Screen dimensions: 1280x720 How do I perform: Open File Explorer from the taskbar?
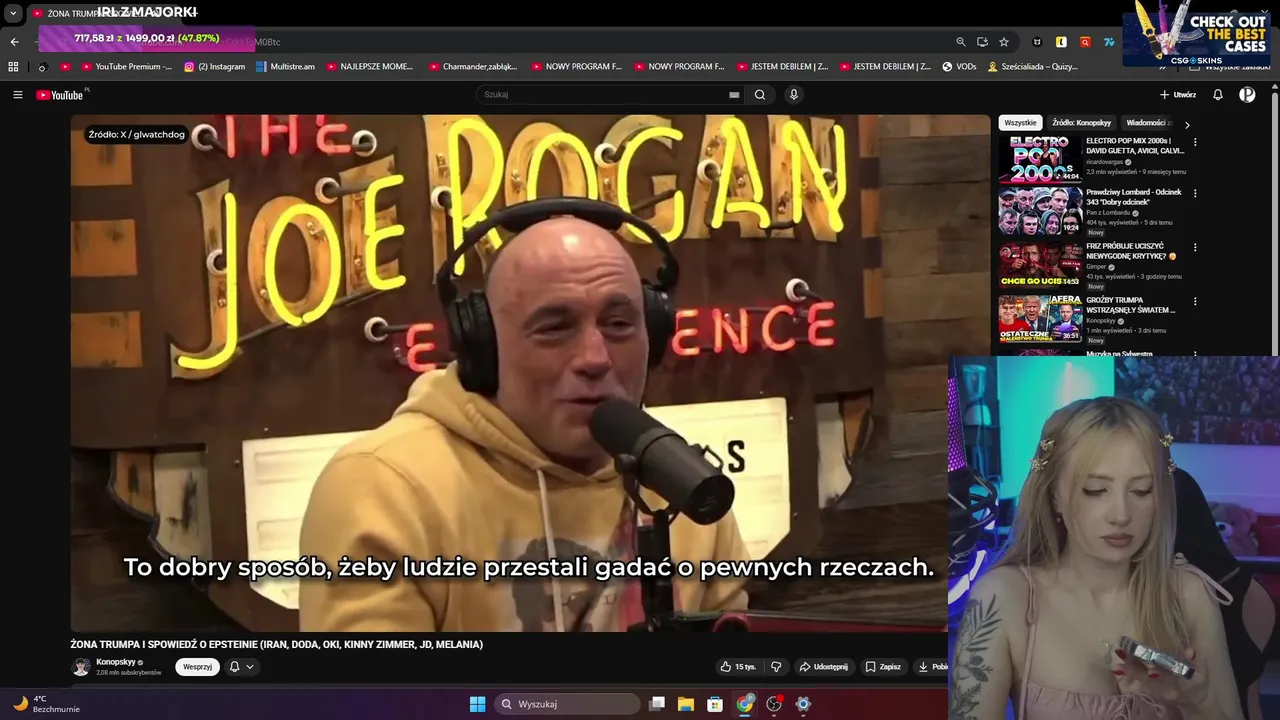[x=686, y=704]
